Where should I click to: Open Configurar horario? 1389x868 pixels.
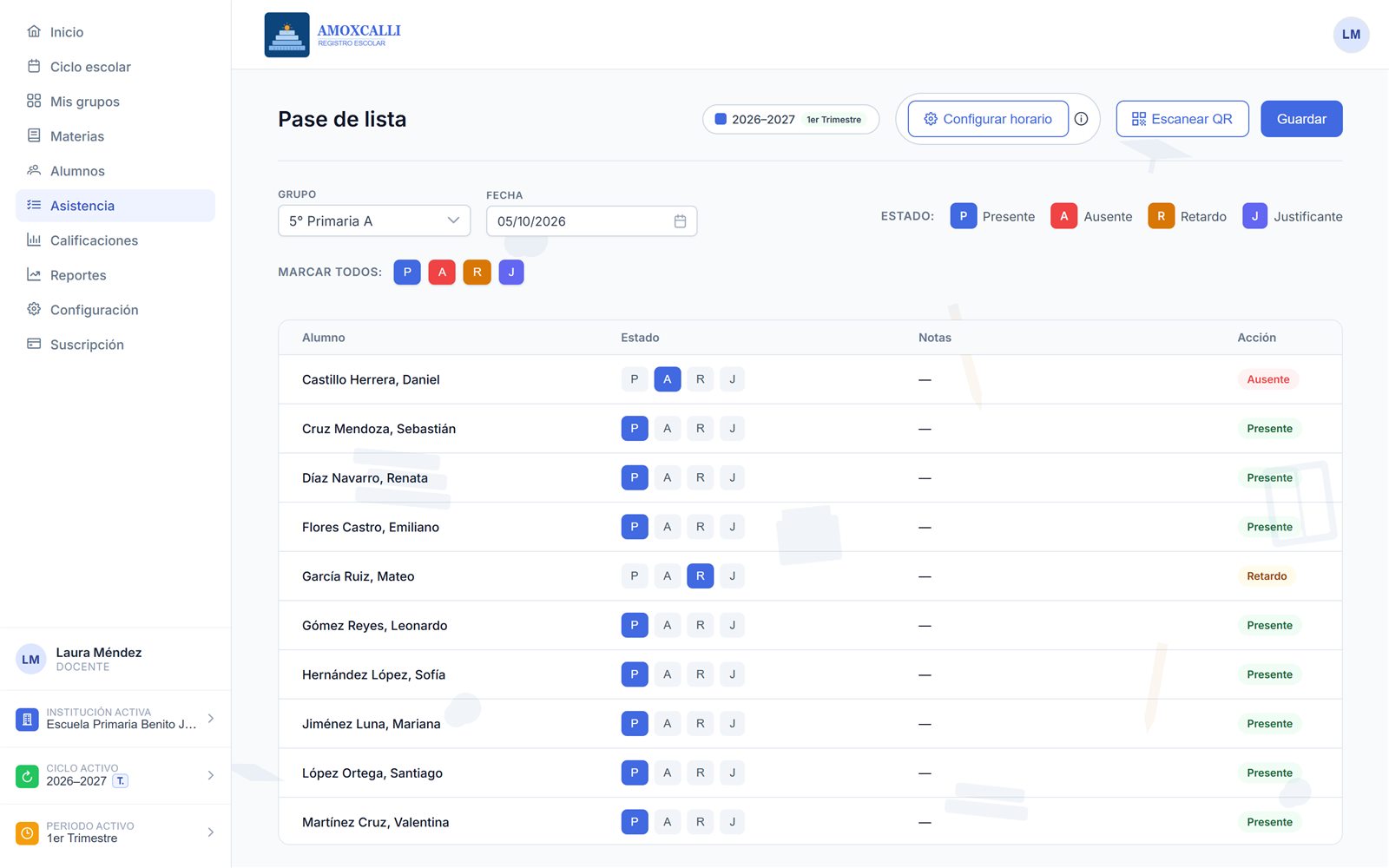988,119
